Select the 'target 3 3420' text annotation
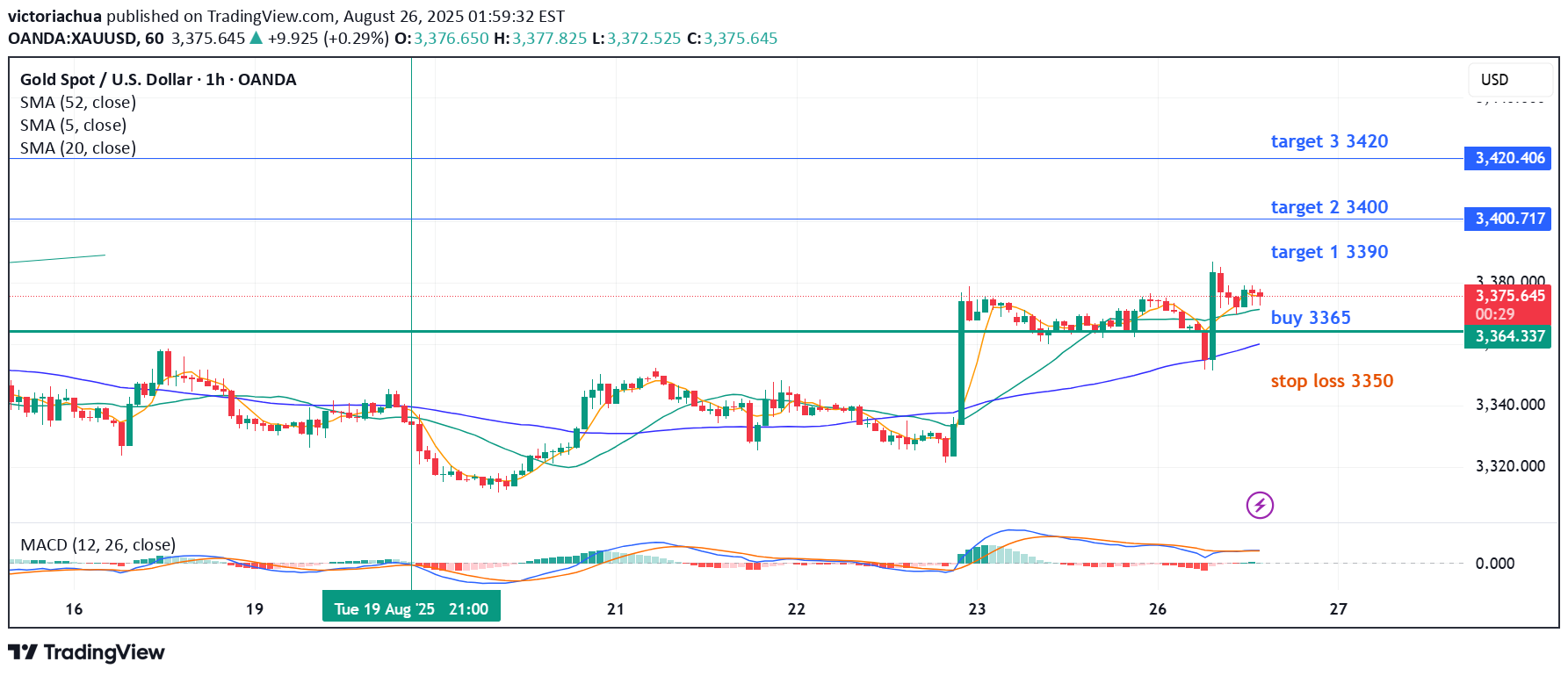1568x676 pixels. pos(1329,141)
